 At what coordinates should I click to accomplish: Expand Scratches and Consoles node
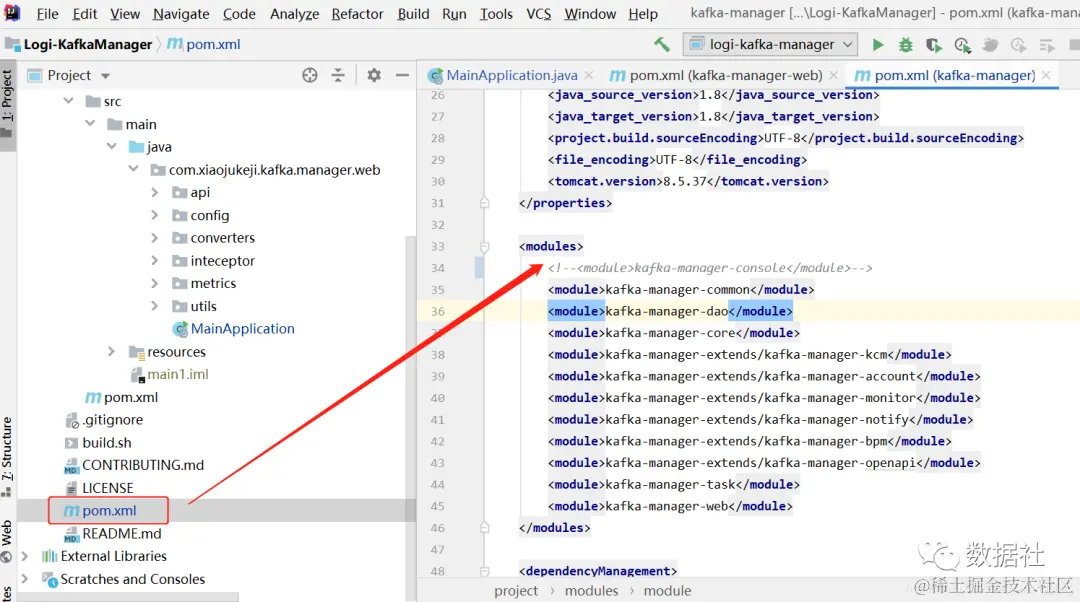click(25, 579)
